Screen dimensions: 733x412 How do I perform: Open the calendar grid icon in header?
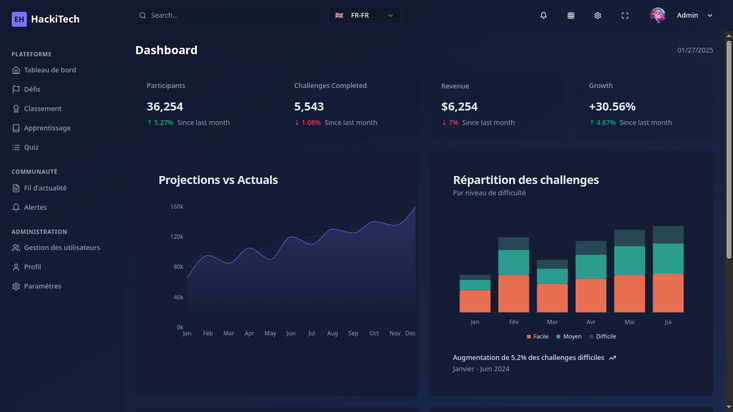click(571, 16)
